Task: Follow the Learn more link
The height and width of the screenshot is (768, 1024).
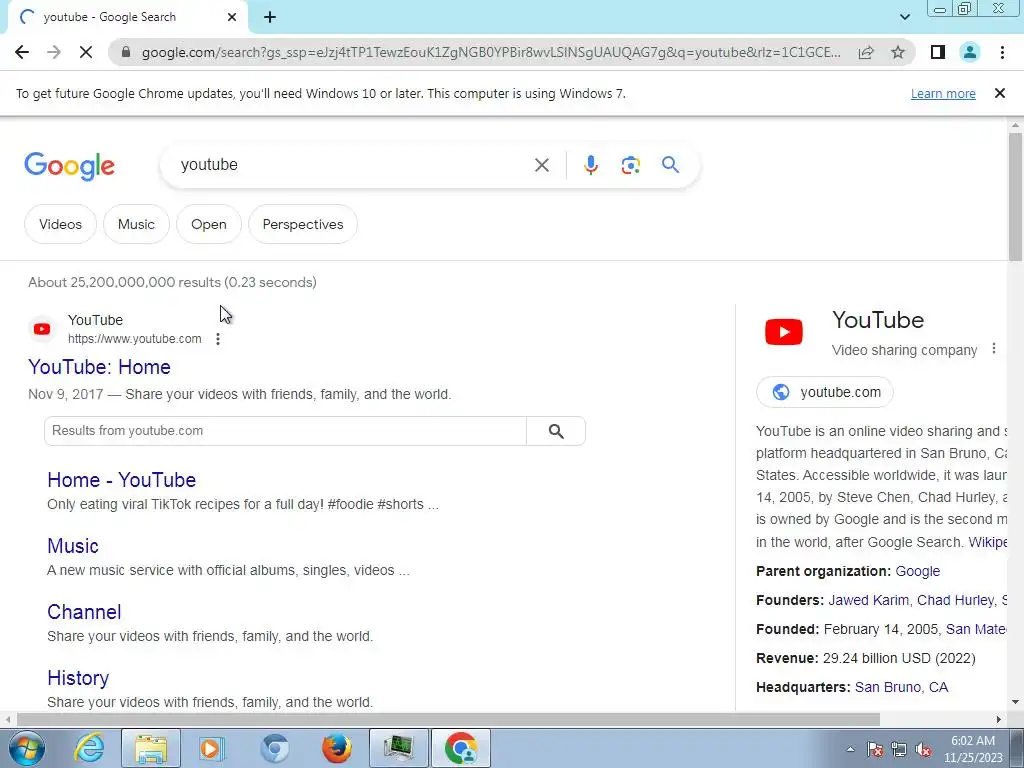Action: (943, 93)
